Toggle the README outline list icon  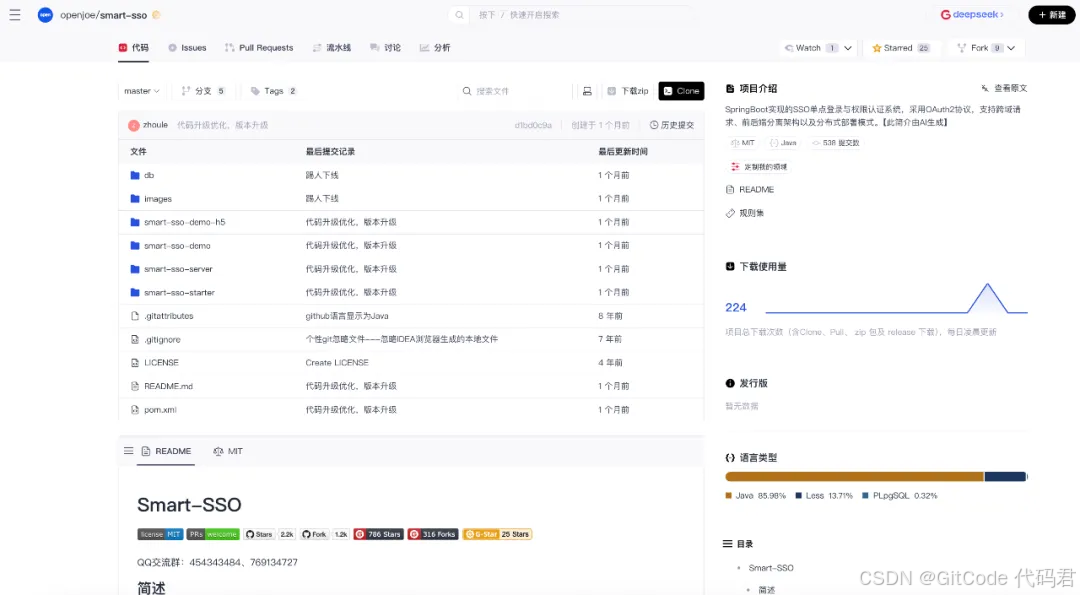[x=128, y=451]
